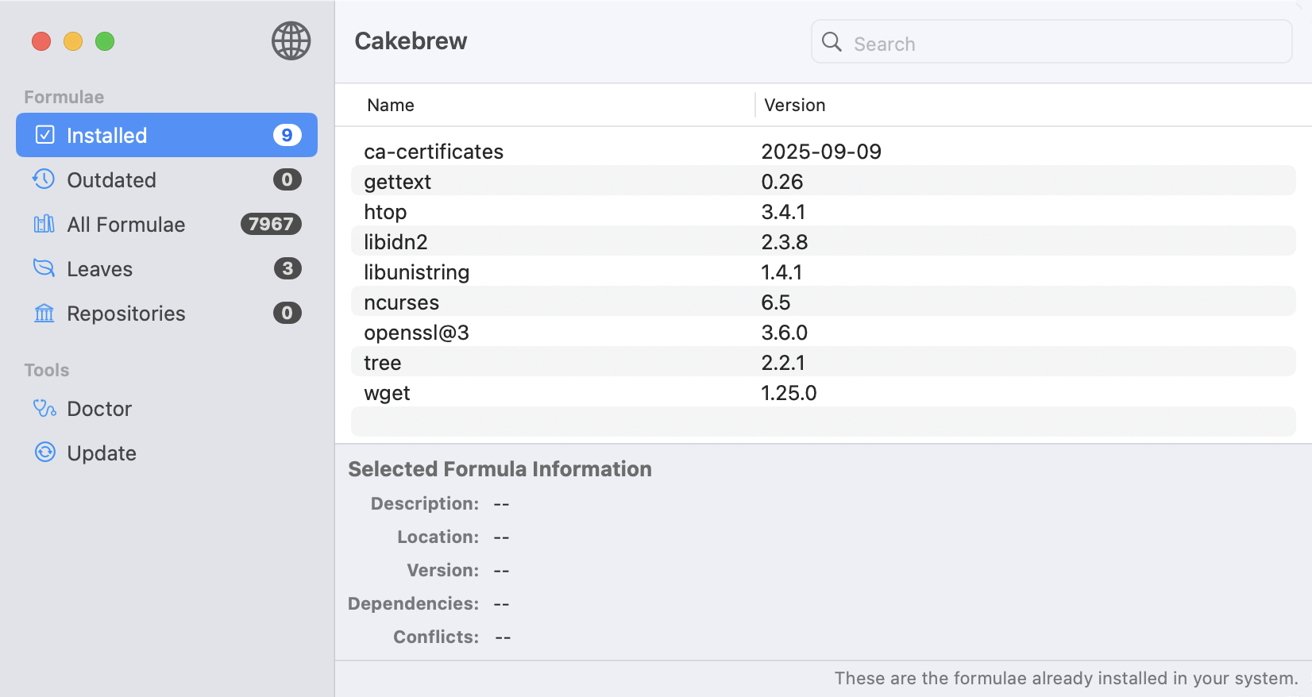Viewport: 1312px width, 697px height.
Task: Sort the list by the Version header
Action: (794, 105)
